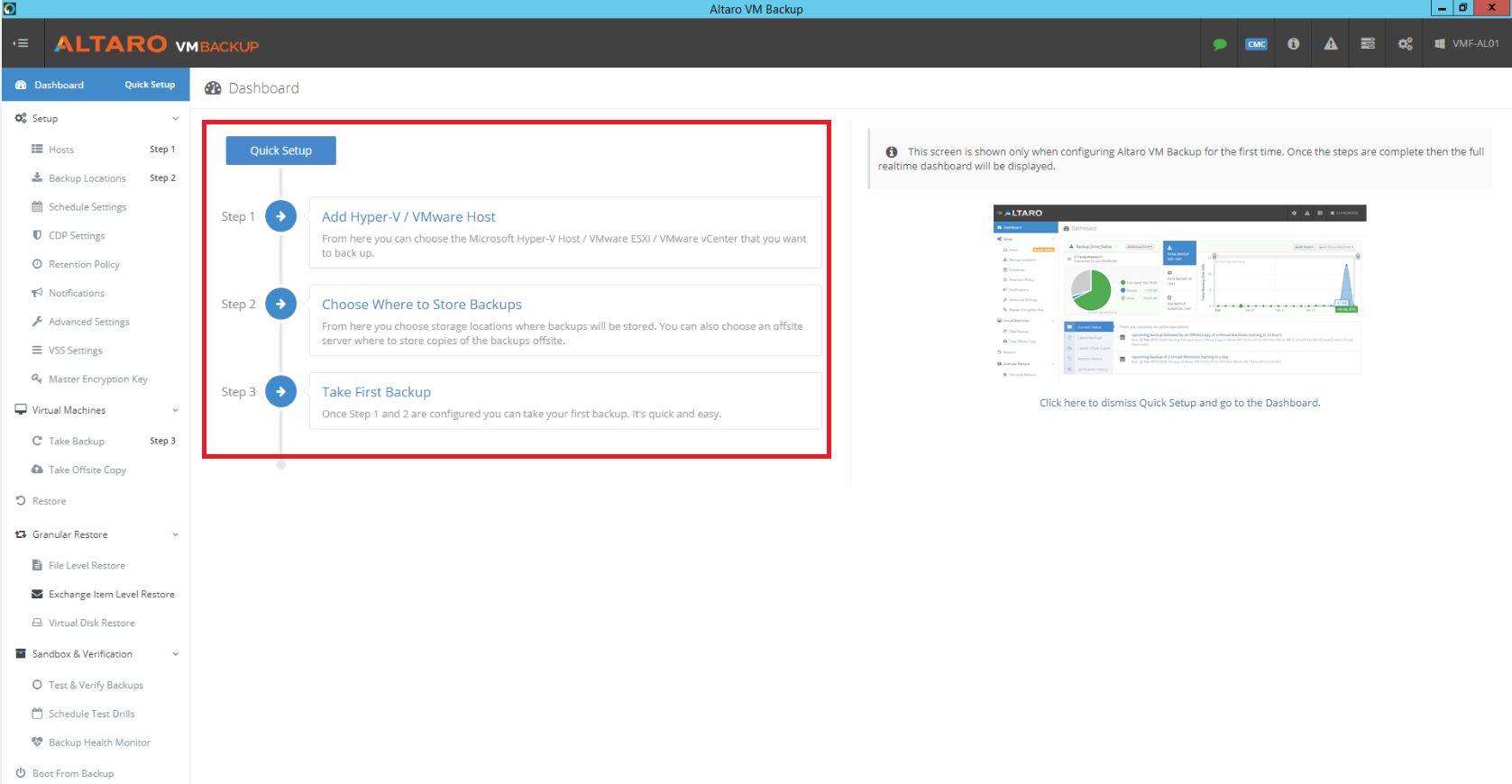
Task: Collapse the Virtual Machines section
Action: [x=175, y=410]
